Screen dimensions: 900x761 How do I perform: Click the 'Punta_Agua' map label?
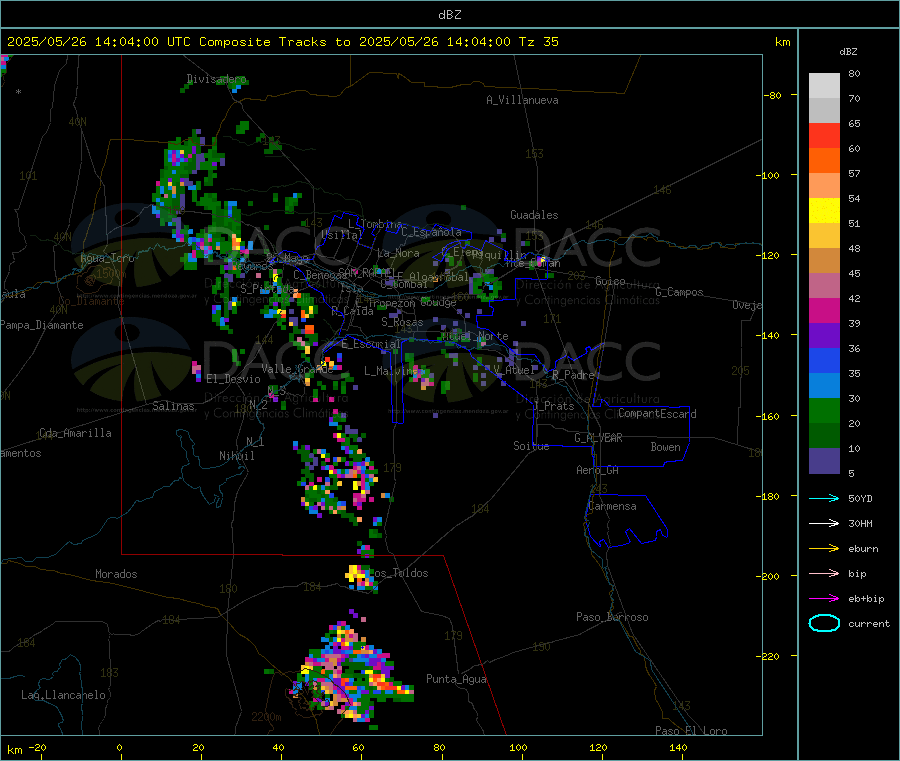click(456, 679)
